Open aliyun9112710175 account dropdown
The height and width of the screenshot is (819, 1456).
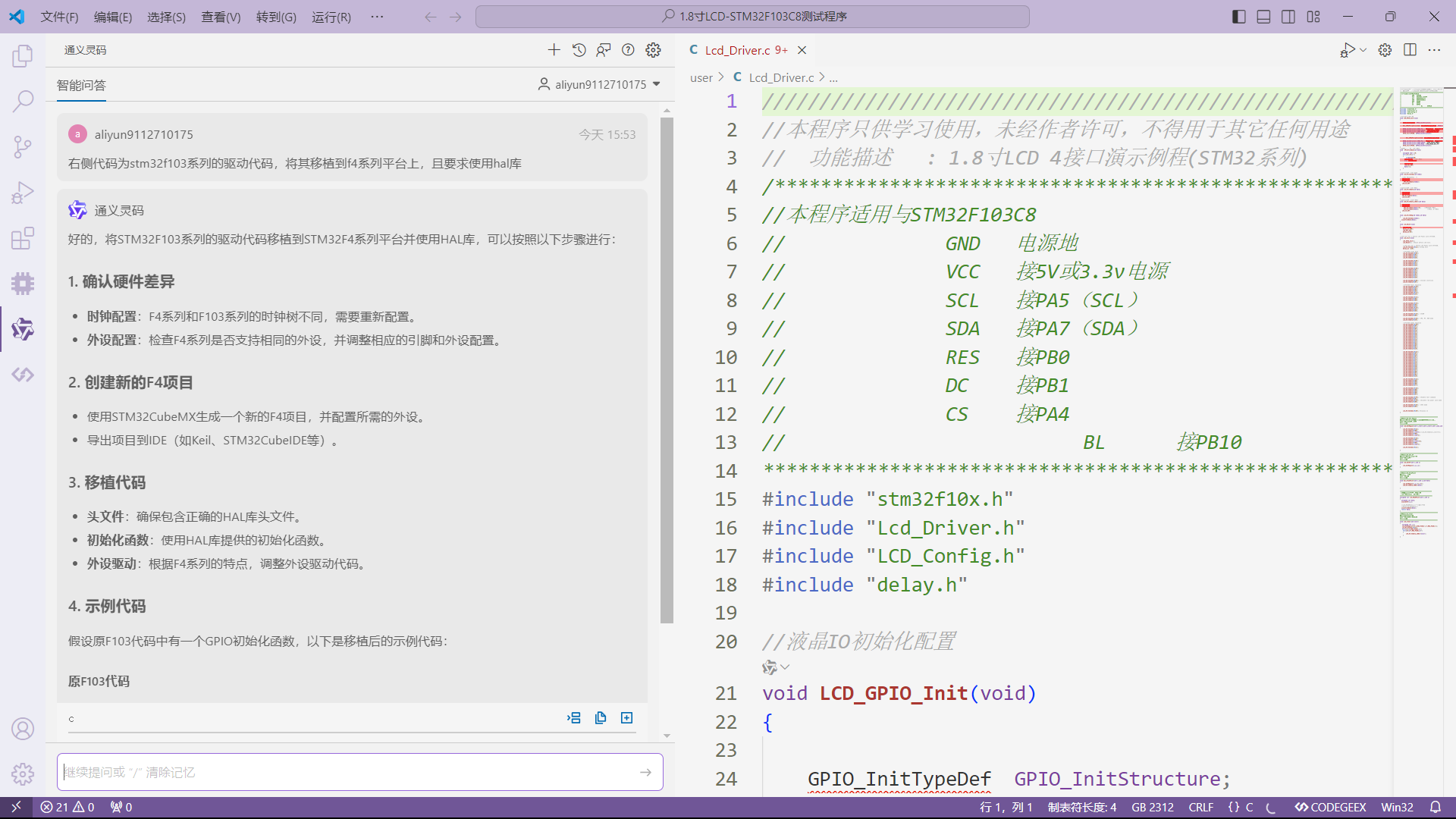point(599,84)
